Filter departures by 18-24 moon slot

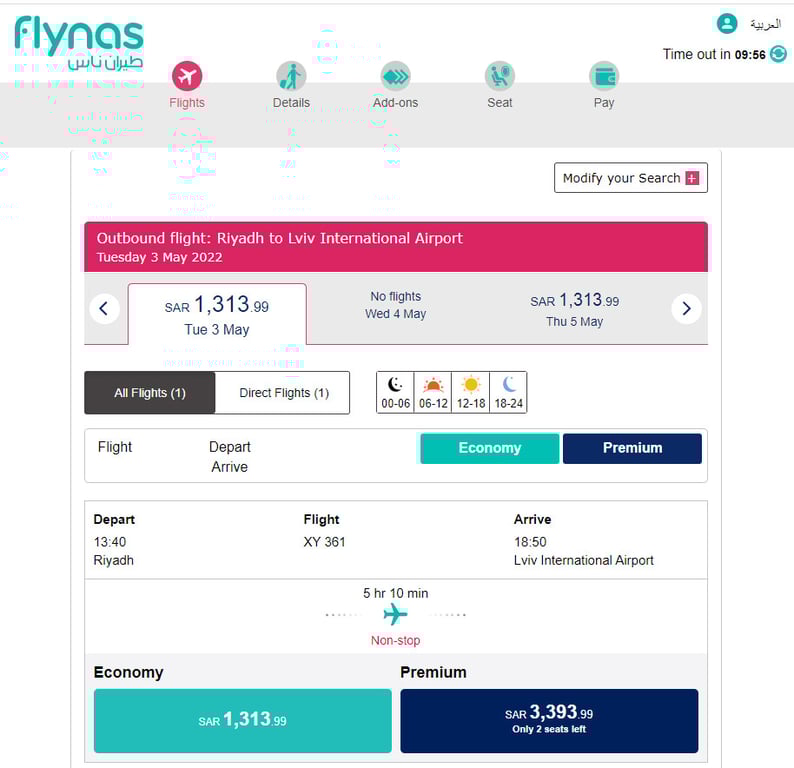coord(508,393)
